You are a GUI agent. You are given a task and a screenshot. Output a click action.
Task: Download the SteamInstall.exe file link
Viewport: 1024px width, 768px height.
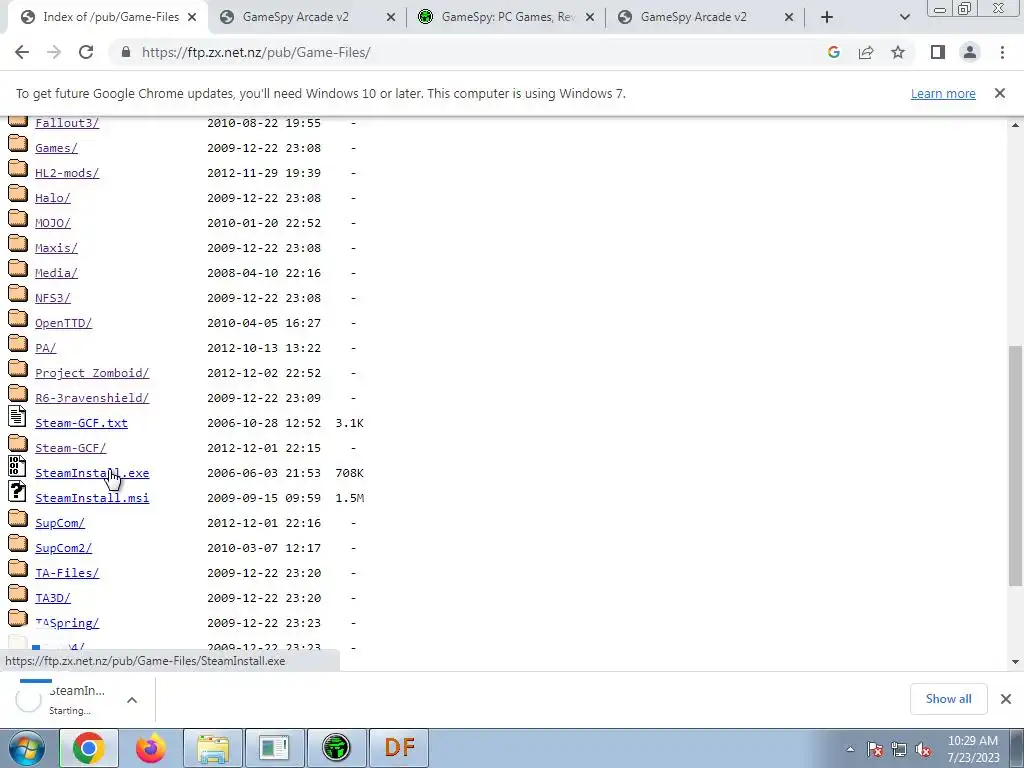click(x=92, y=473)
